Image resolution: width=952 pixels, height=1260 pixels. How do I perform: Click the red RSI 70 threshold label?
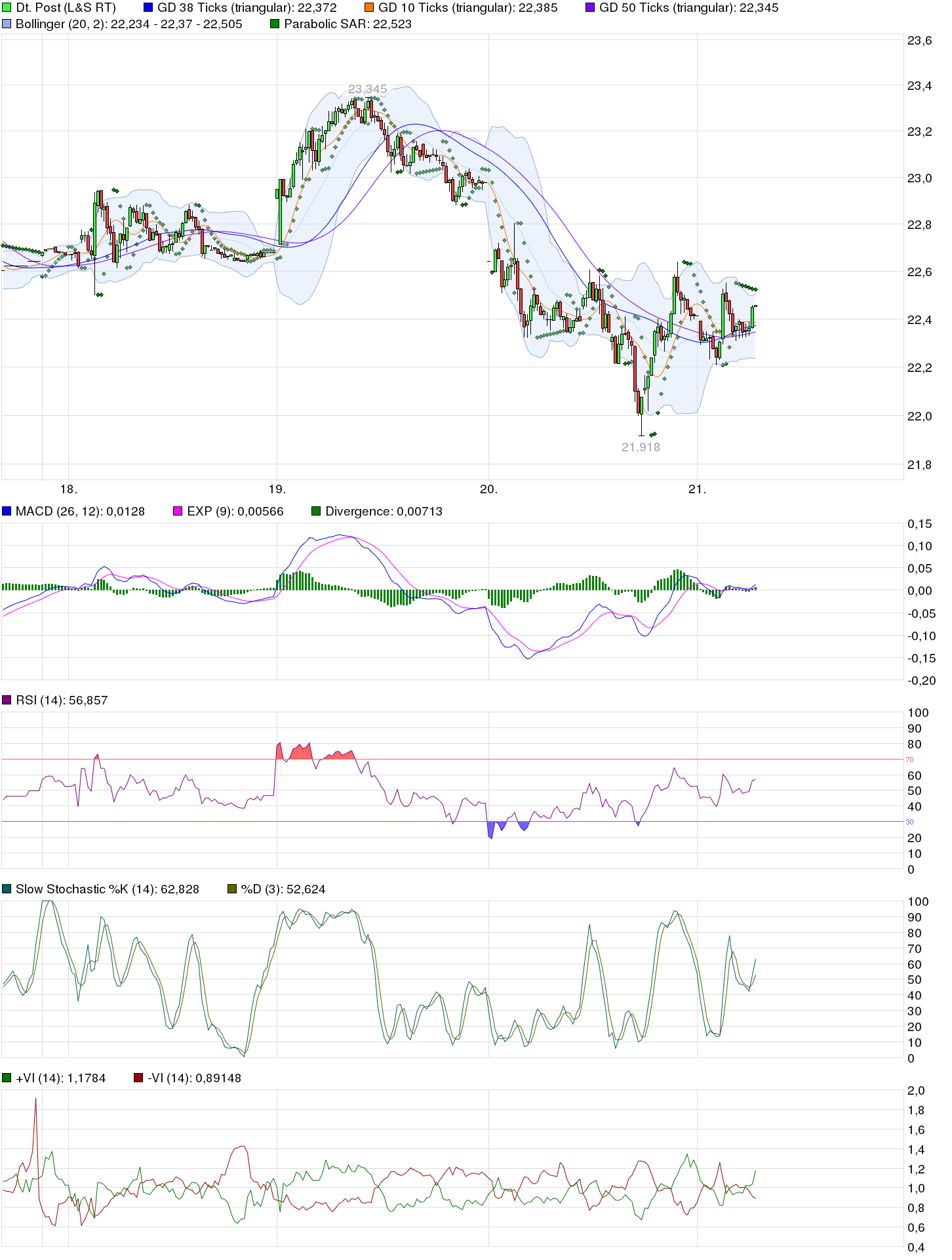pos(909,760)
